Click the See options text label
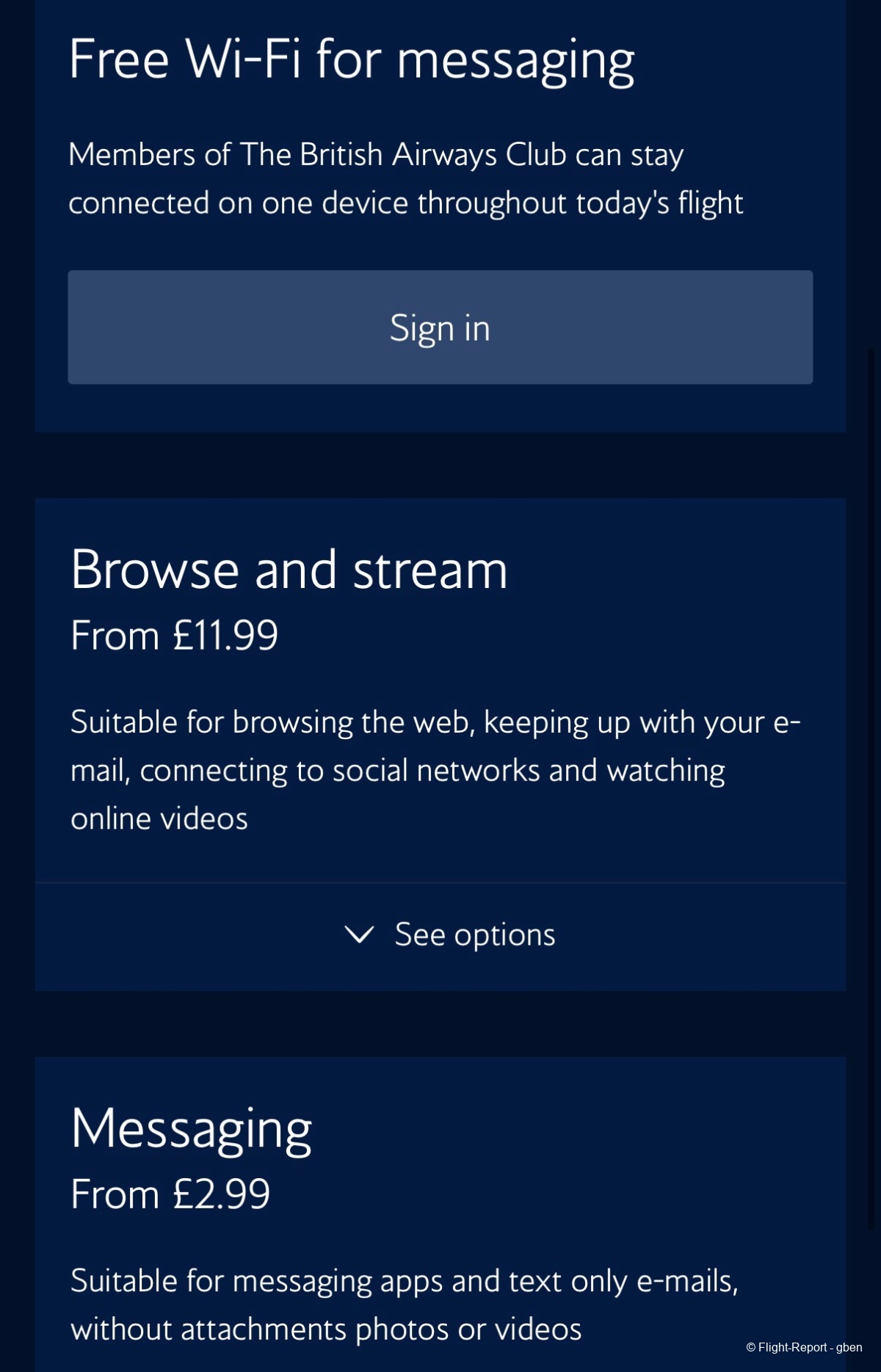Image resolution: width=881 pixels, height=1372 pixels. pos(475,935)
